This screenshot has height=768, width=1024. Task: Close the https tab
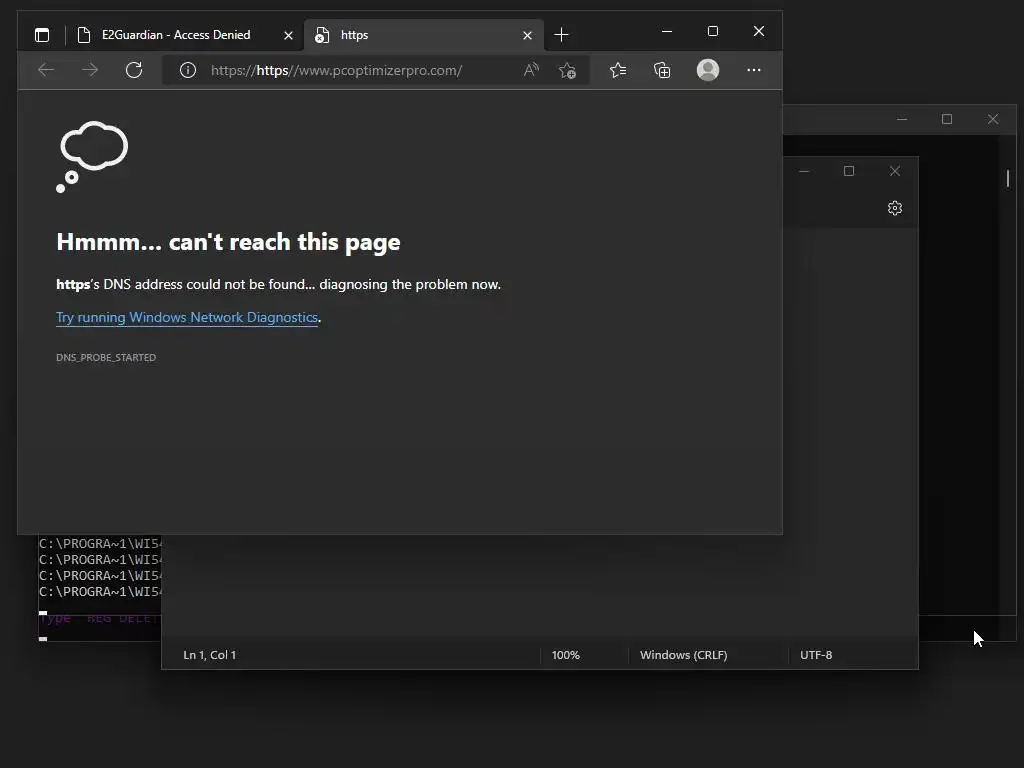527,35
